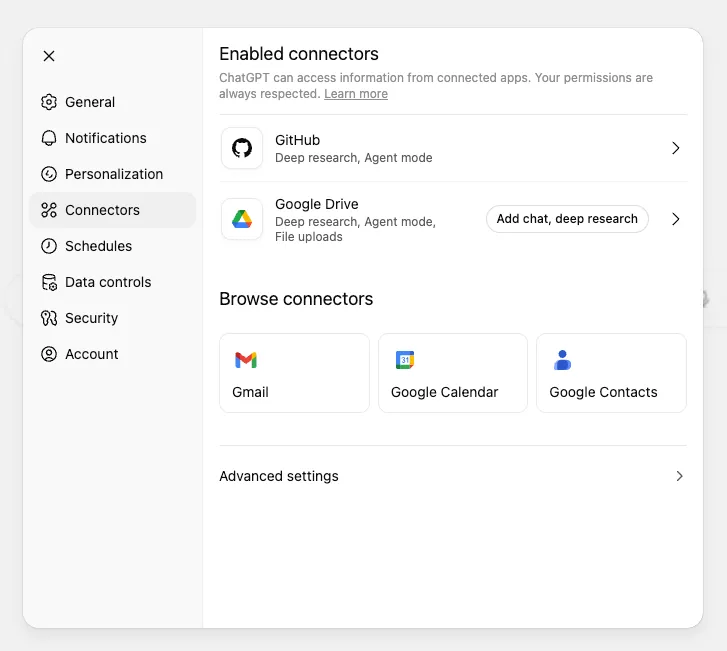
Task: Close the settings dialog with the X
Action: point(49,56)
